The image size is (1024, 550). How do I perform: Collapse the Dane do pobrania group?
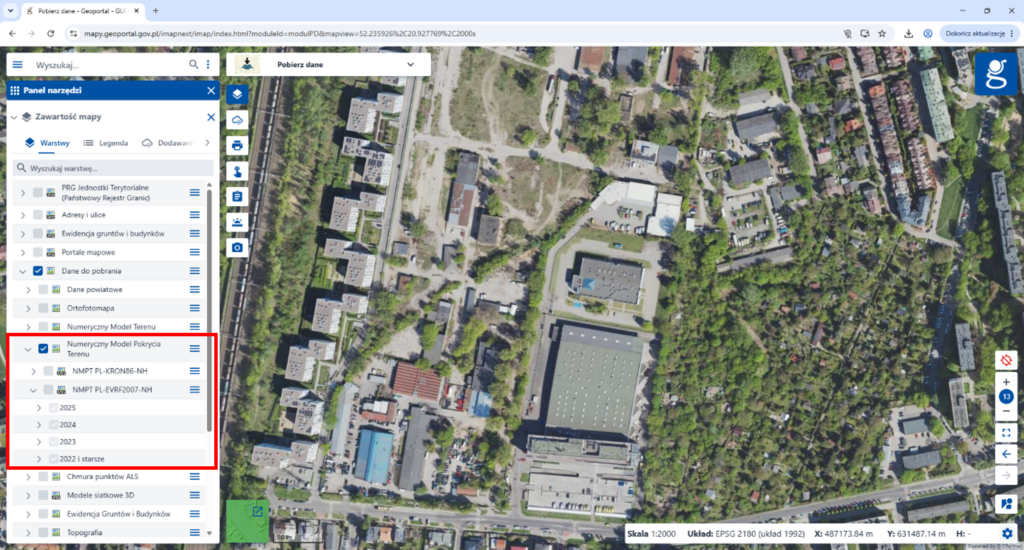point(23,270)
